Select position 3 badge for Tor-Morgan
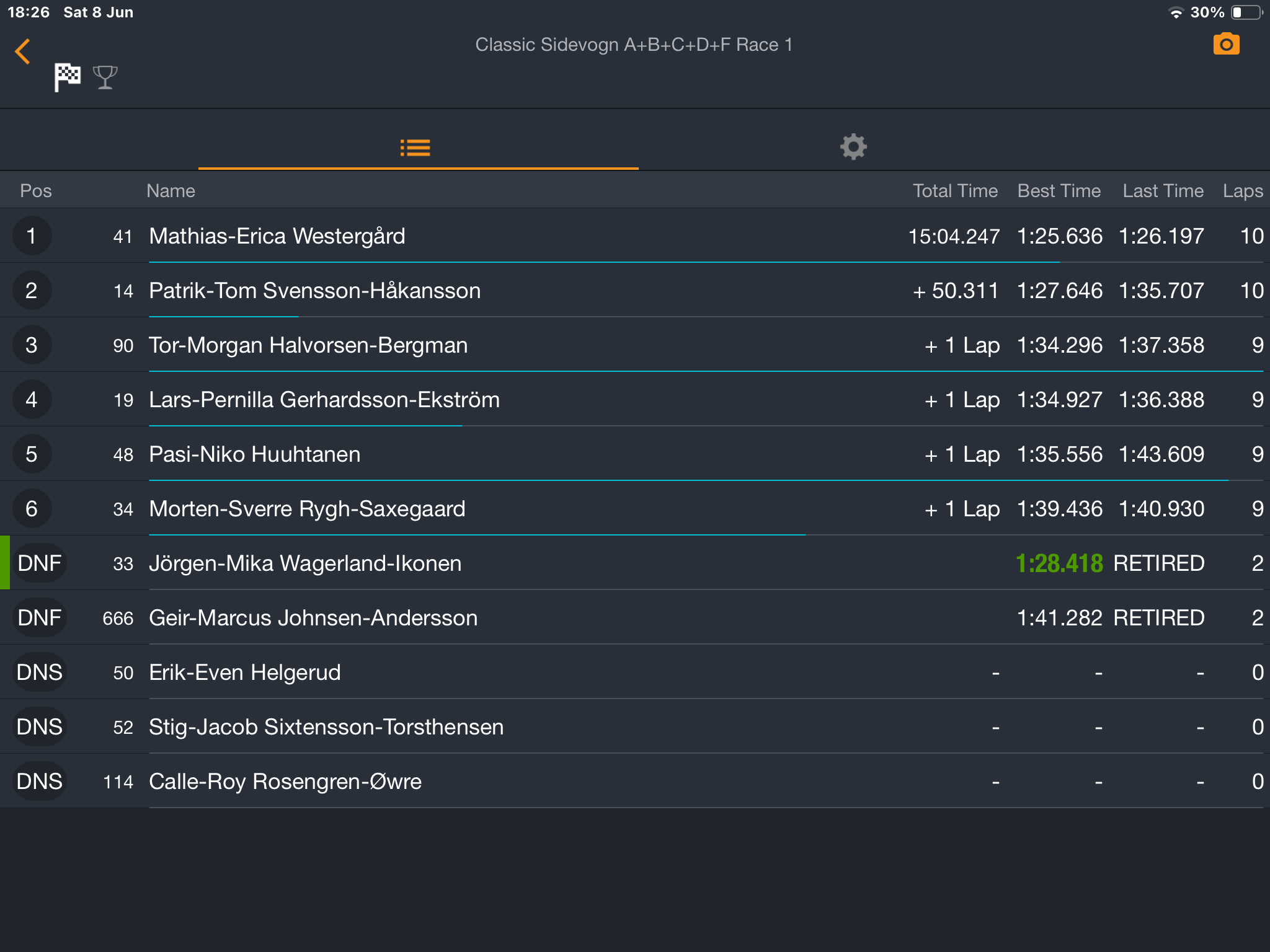 32,345
